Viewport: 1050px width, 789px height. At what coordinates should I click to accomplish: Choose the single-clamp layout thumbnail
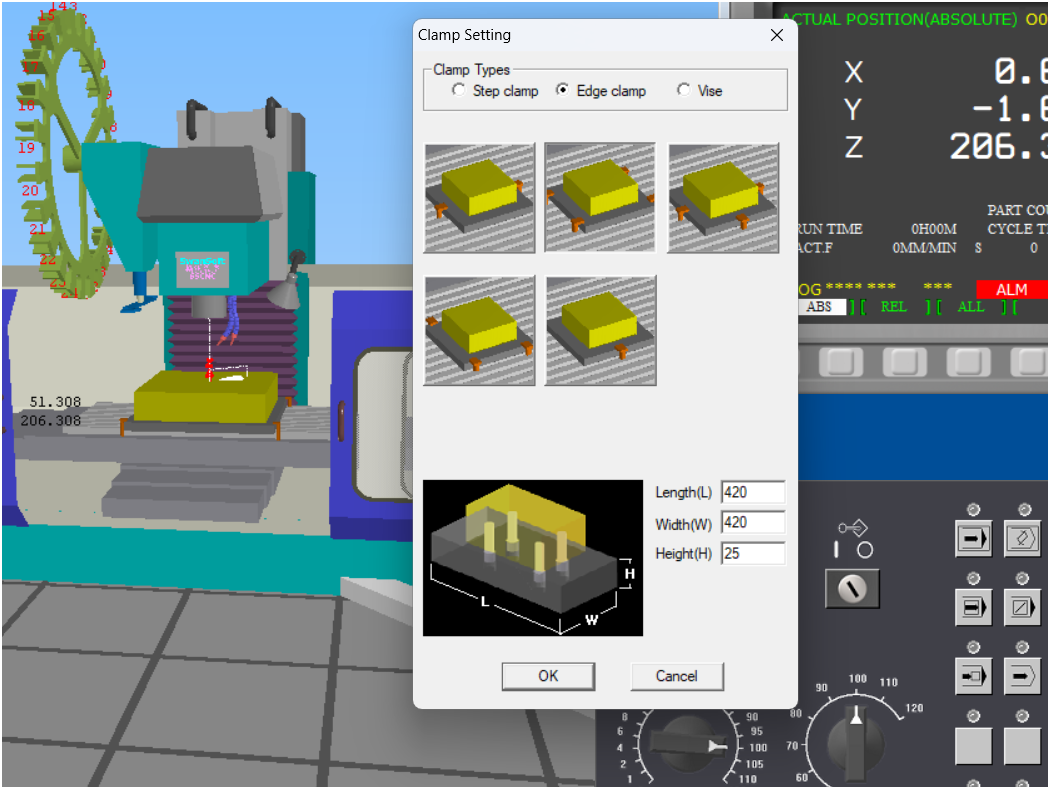point(600,330)
